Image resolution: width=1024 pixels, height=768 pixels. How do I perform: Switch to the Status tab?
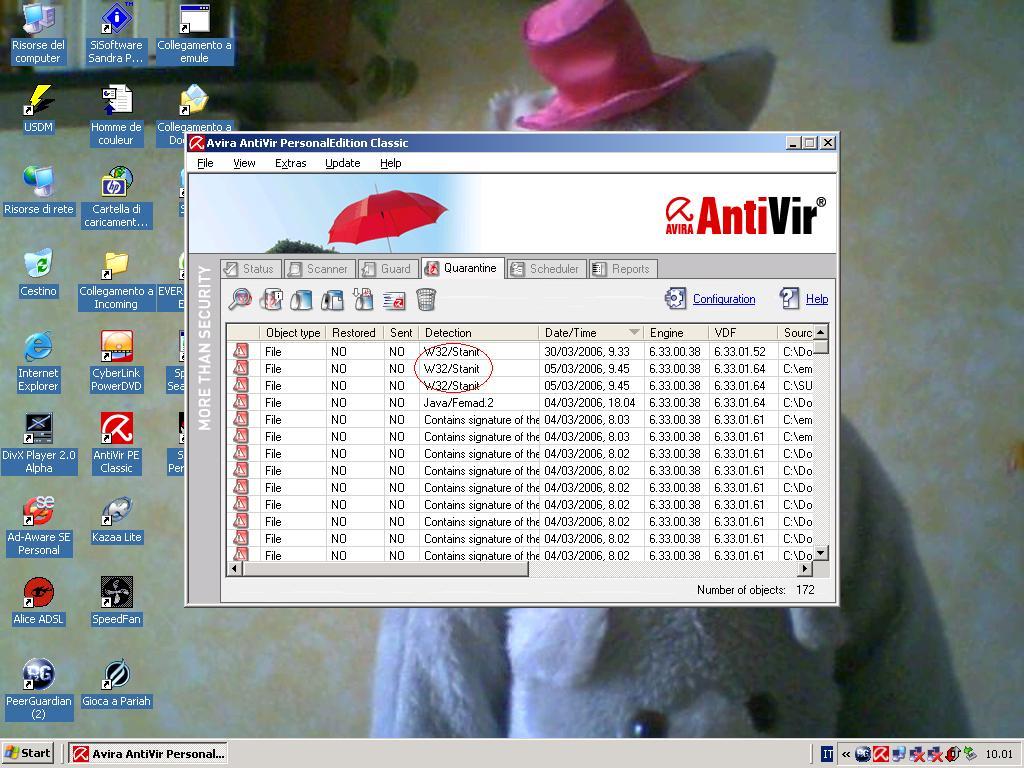click(x=251, y=269)
